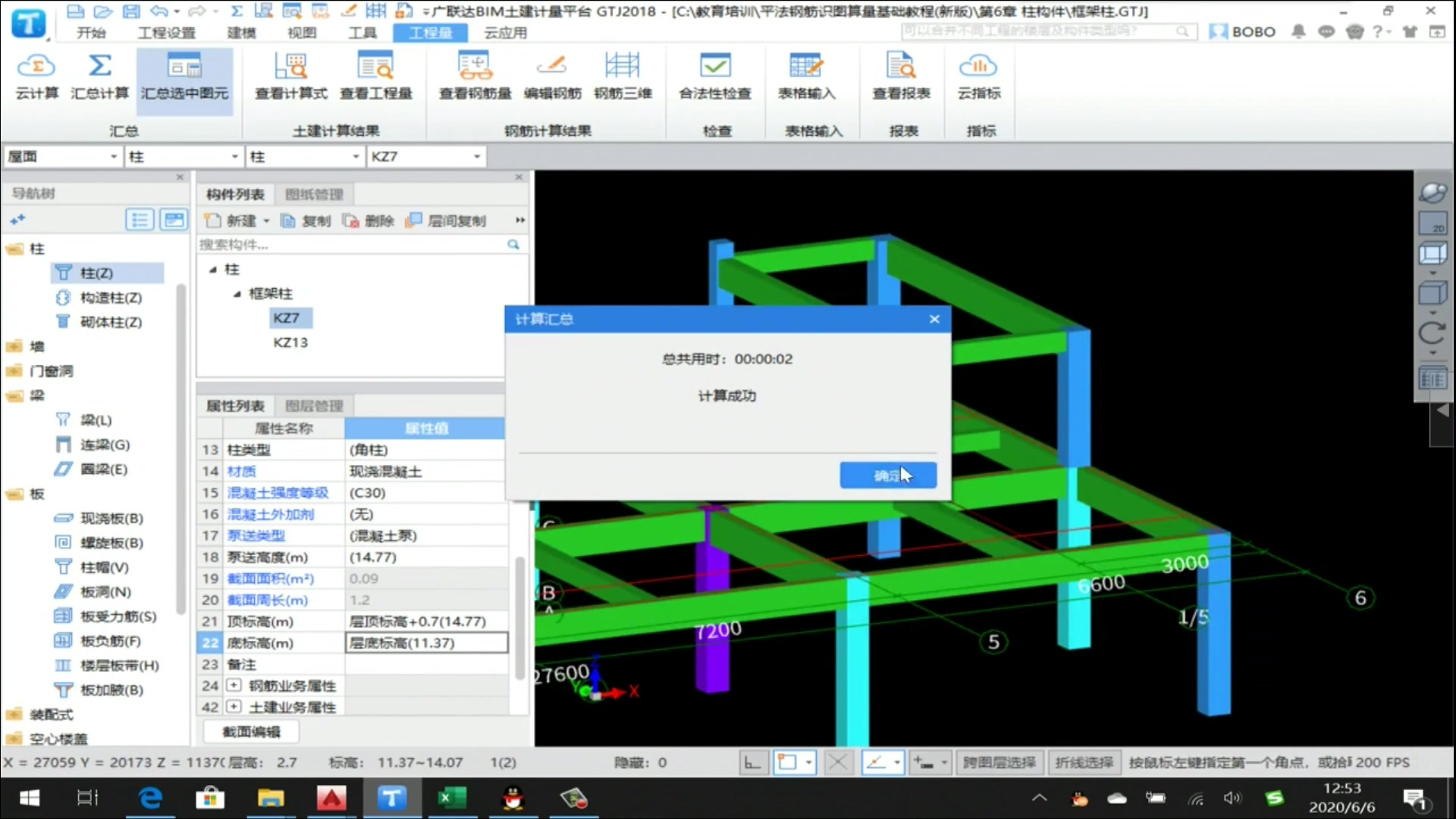
Task: Switch to the 图纸管理 tab in properties
Action: pos(313,194)
